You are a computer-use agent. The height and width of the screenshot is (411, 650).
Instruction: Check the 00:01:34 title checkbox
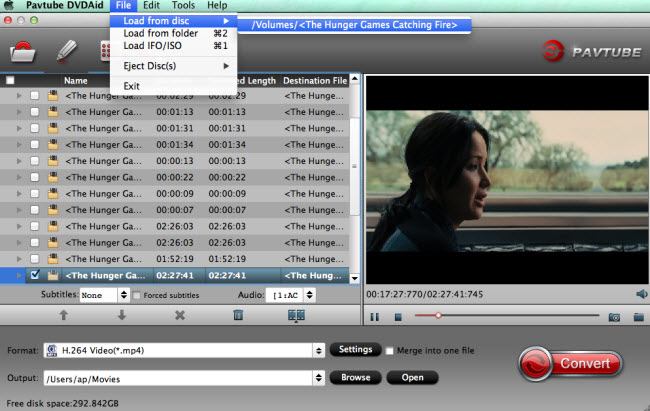coord(35,144)
